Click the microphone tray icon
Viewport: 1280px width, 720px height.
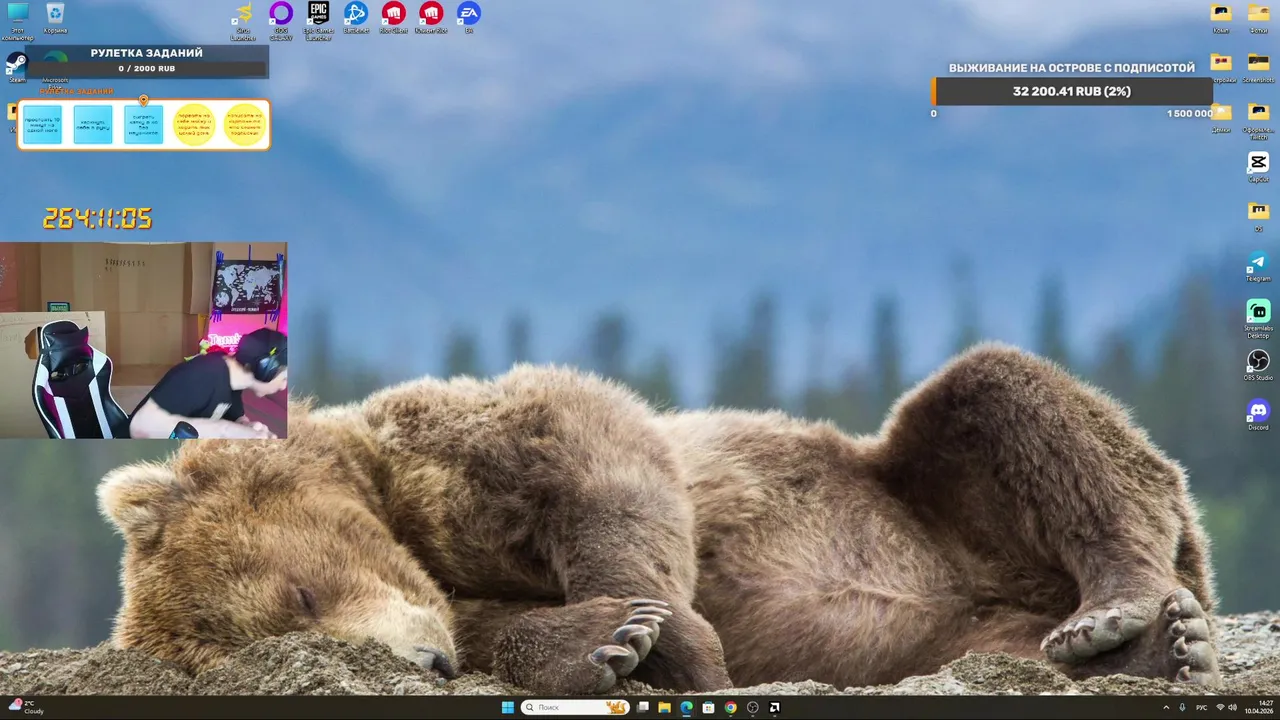[x=1182, y=707]
